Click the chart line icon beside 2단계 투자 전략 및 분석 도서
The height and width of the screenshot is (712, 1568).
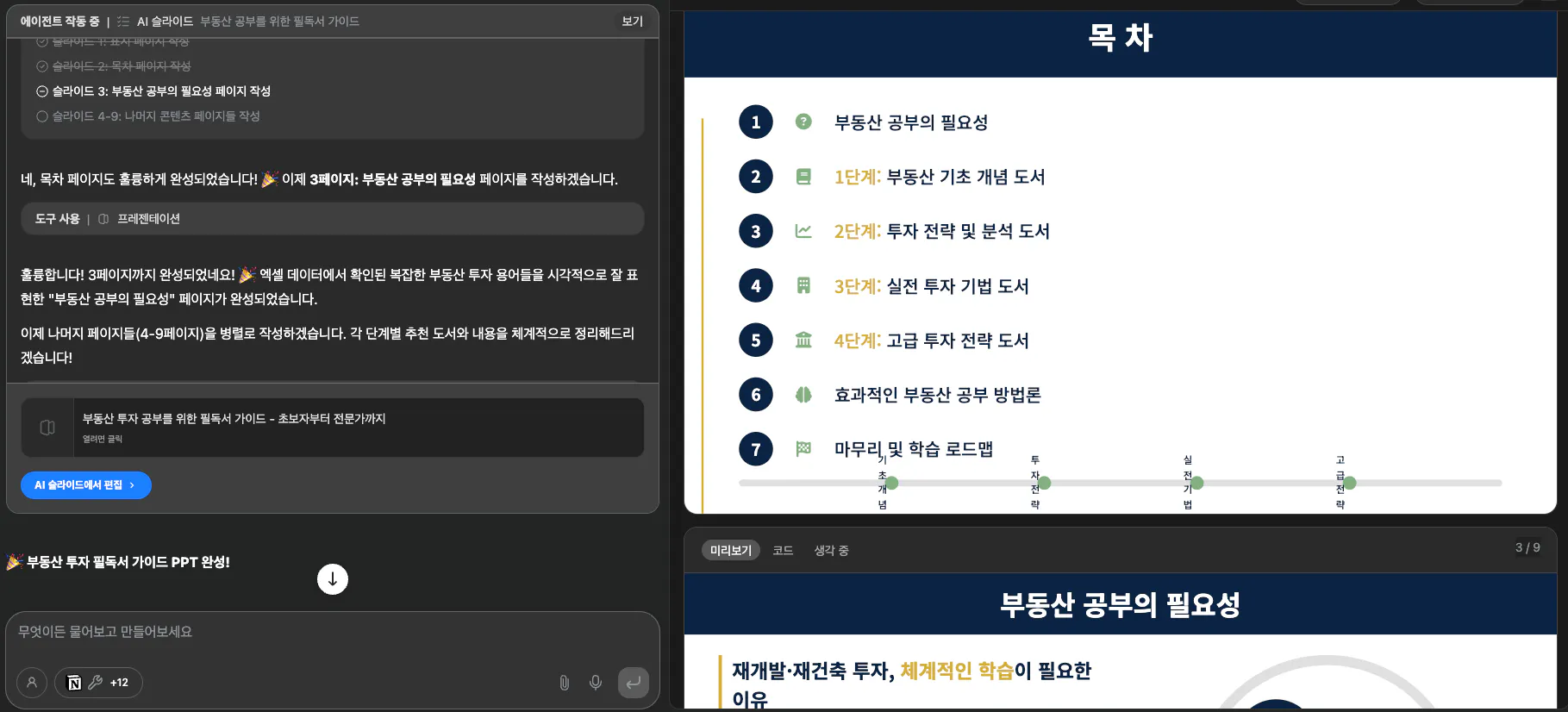[803, 231]
